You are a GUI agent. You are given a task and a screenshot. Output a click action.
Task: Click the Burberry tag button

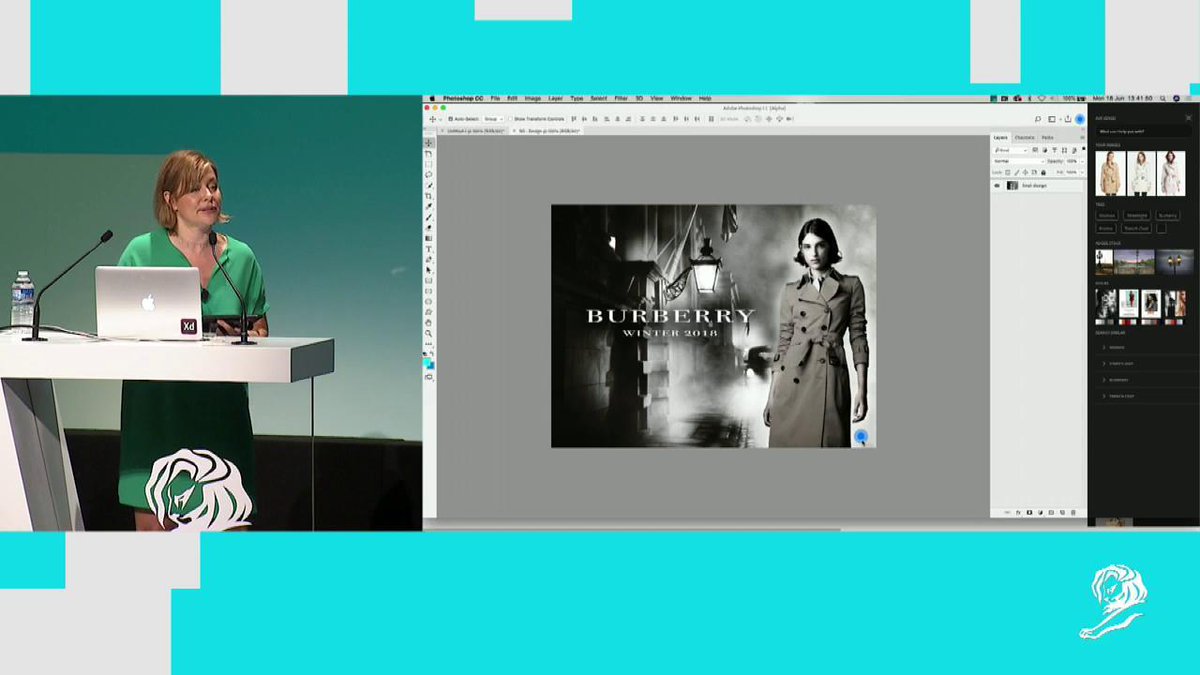point(1168,215)
